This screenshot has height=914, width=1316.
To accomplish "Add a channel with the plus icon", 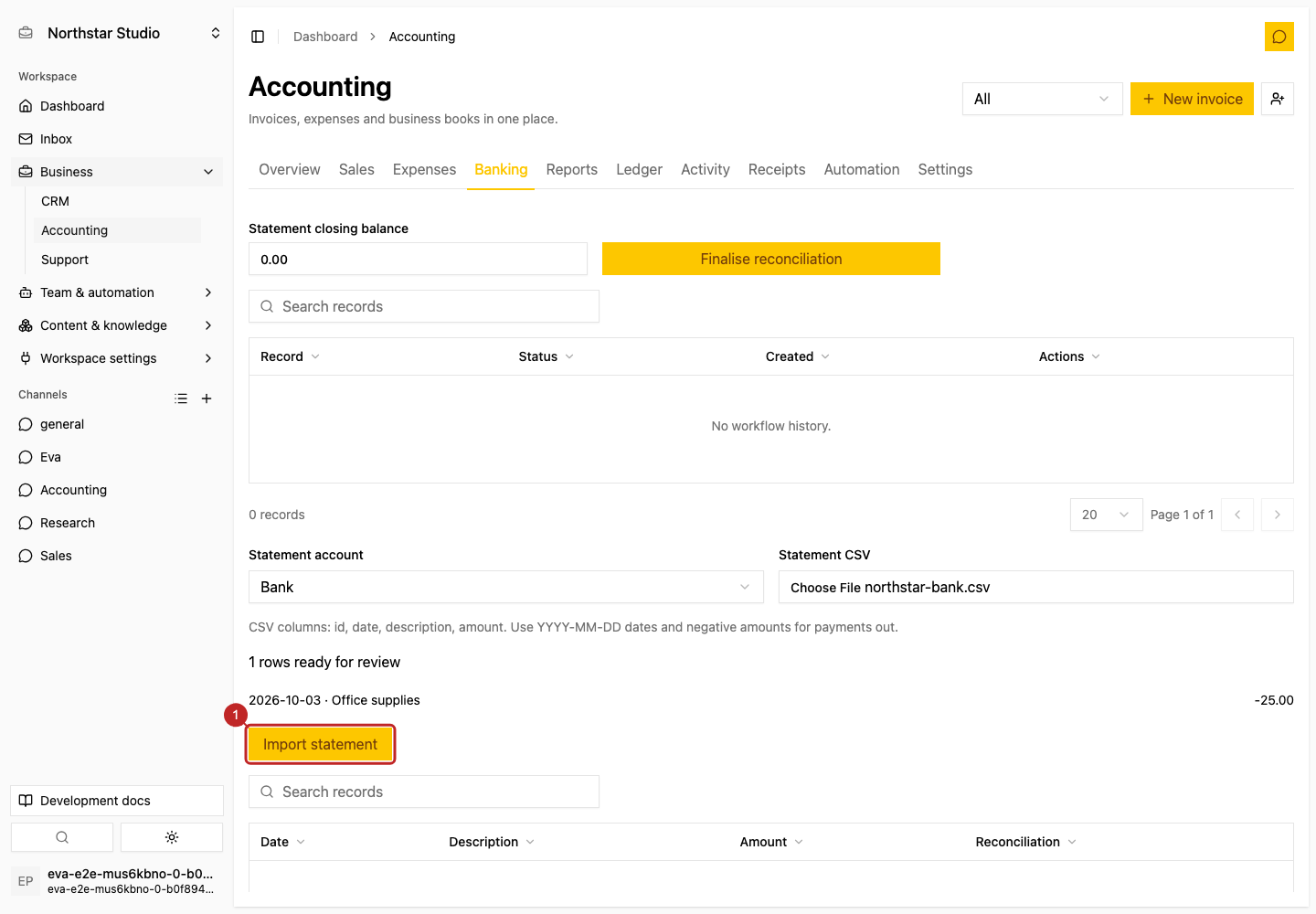I will tap(207, 399).
